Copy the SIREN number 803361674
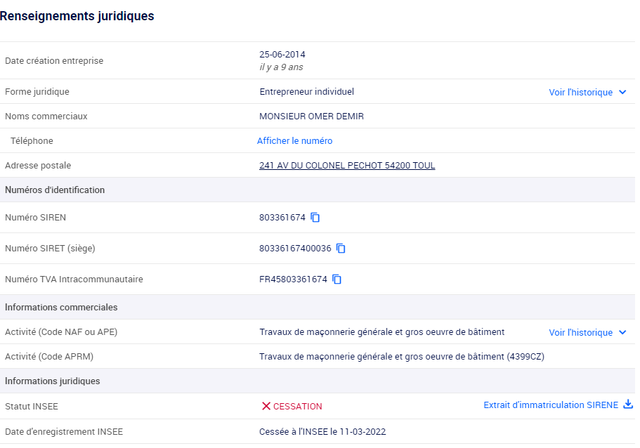 tap(315, 217)
